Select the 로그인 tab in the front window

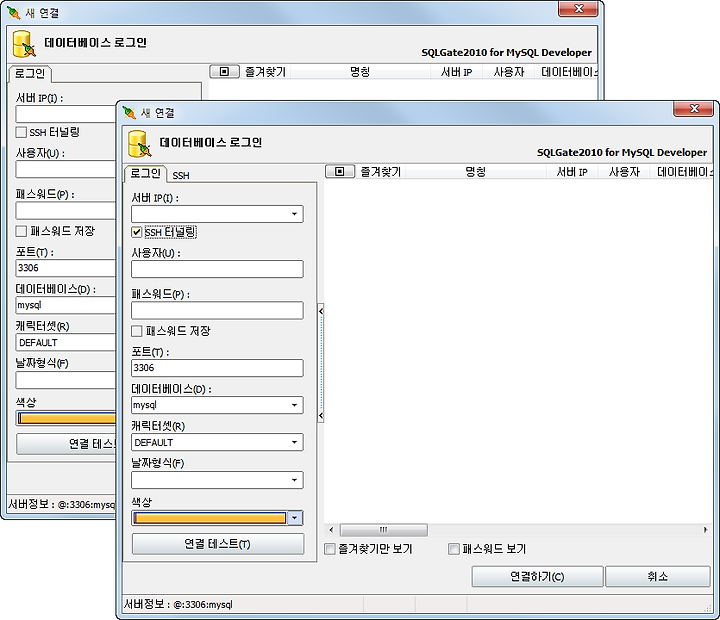click(x=145, y=174)
